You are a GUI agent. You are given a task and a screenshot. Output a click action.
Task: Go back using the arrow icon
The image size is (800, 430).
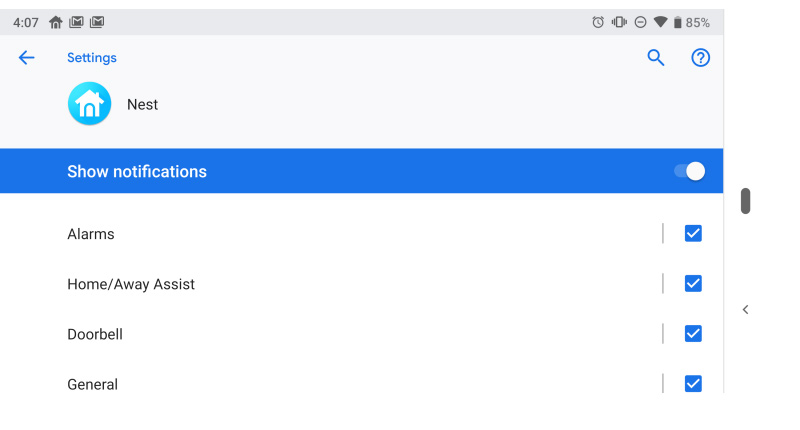[26, 58]
